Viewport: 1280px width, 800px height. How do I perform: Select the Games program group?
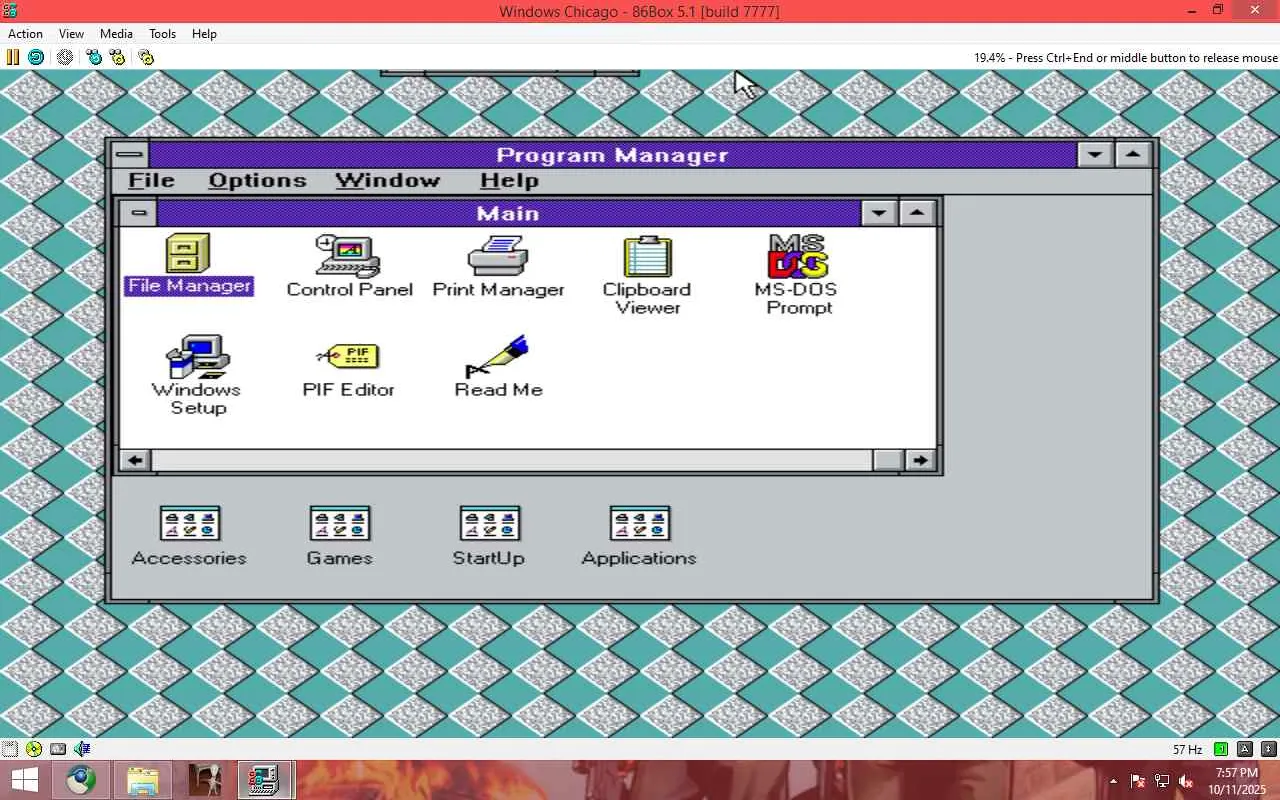pyautogui.click(x=339, y=537)
